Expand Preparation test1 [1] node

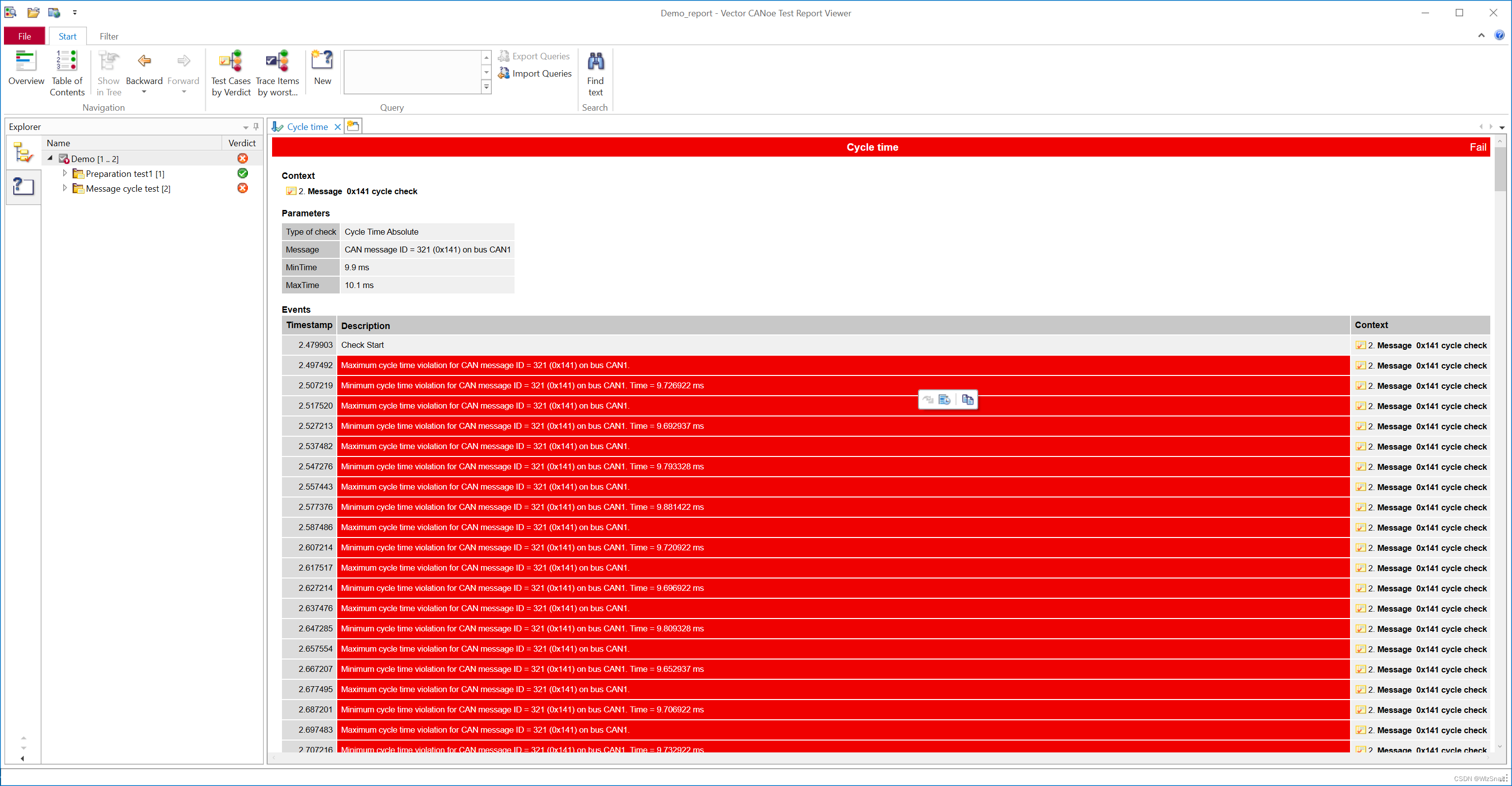click(65, 173)
